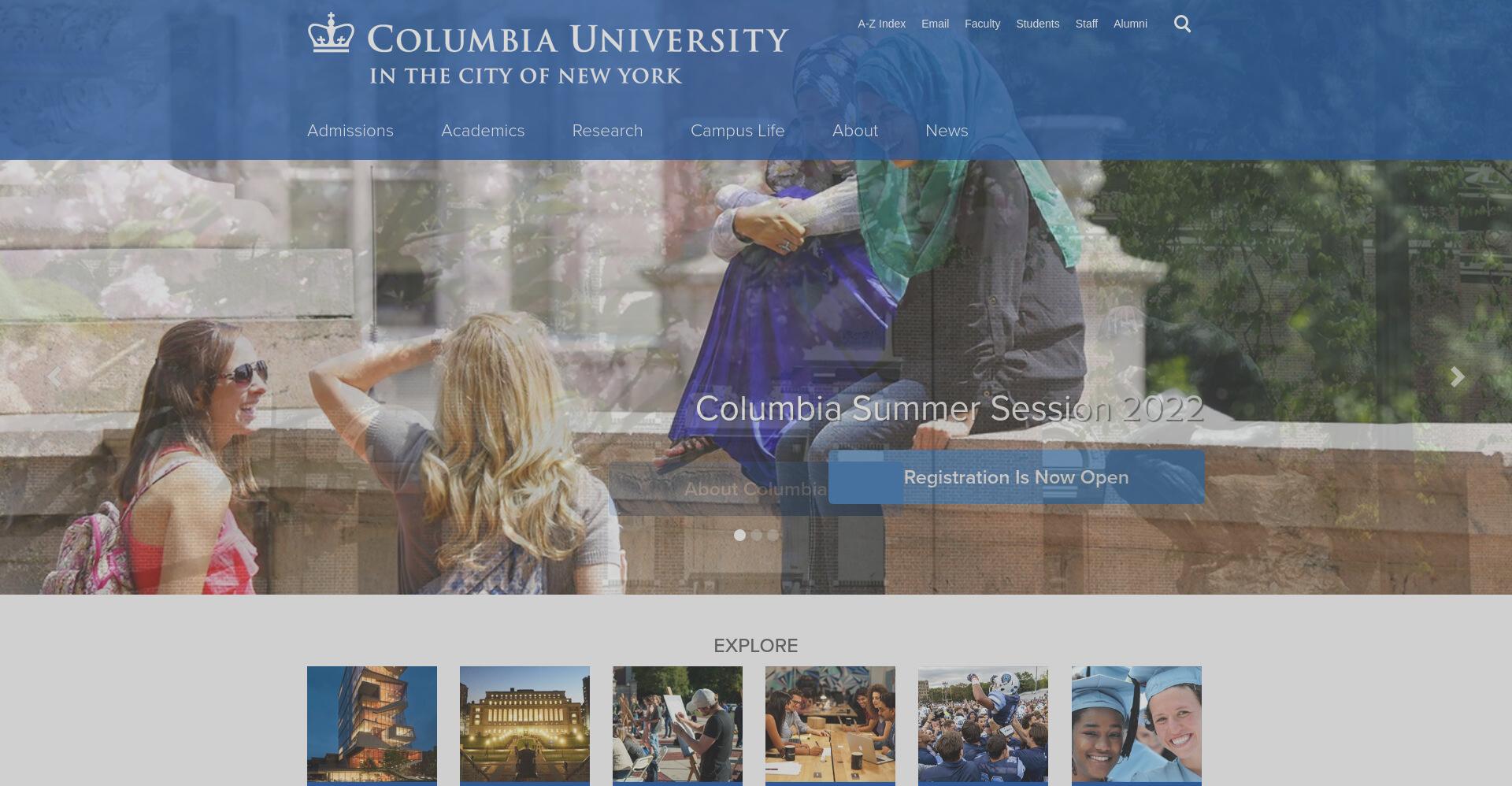Screen dimensions: 1512x786
Task: Open the Academics menu
Action: click(483, 131)
